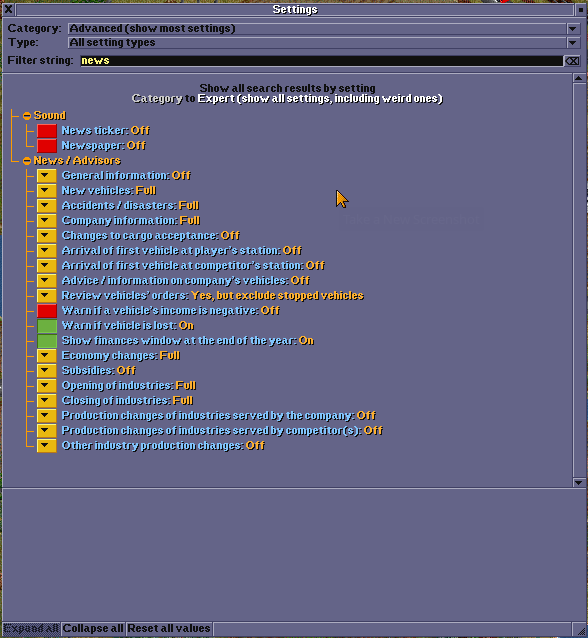Collapse the News / Advisors section
588x638 pixels.
(x=27, y=161)
